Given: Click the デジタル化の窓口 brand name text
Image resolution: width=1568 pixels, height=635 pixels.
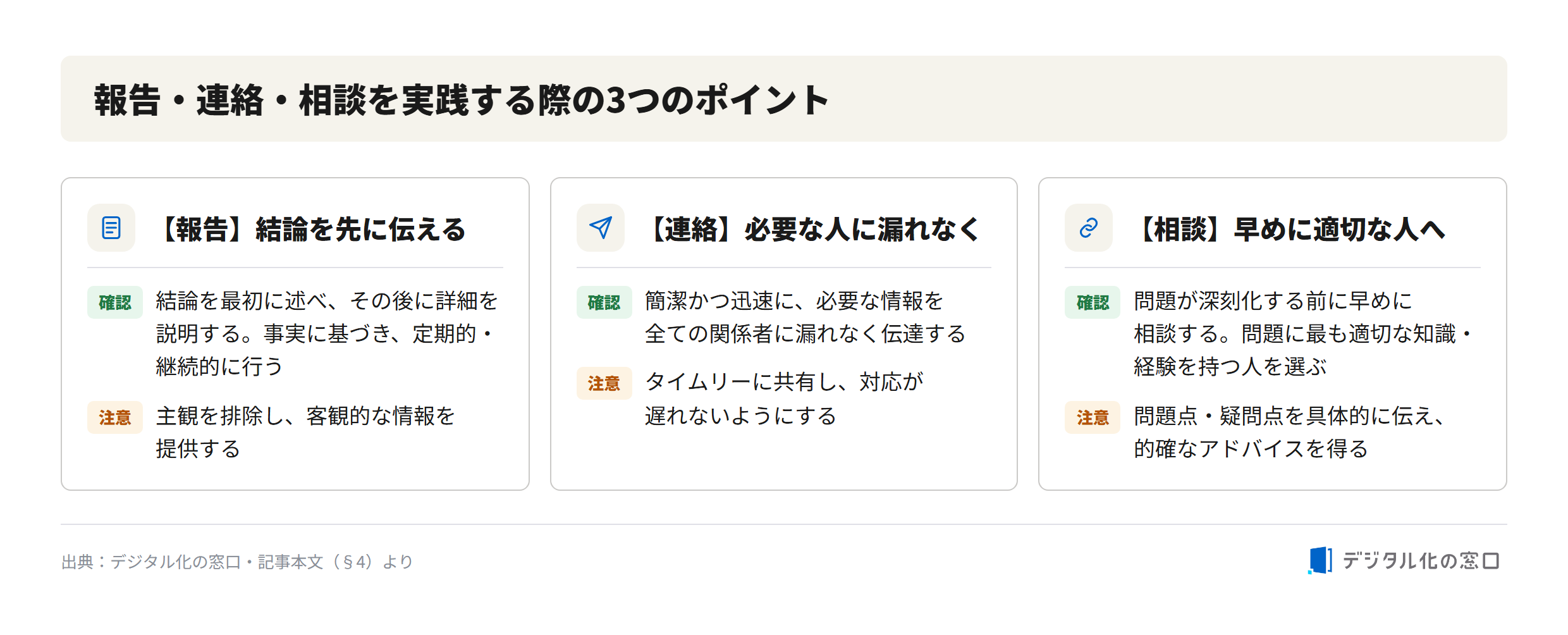Looking at the screenshot, I should click(x=1421, y=560).
